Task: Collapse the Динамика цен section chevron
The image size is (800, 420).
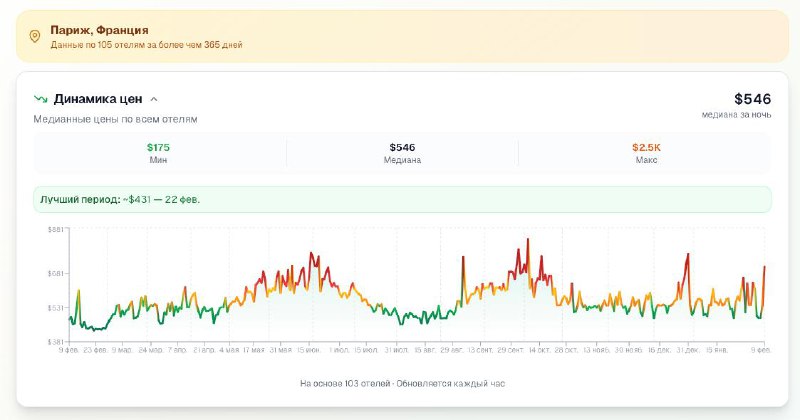Action: [153, 99]
